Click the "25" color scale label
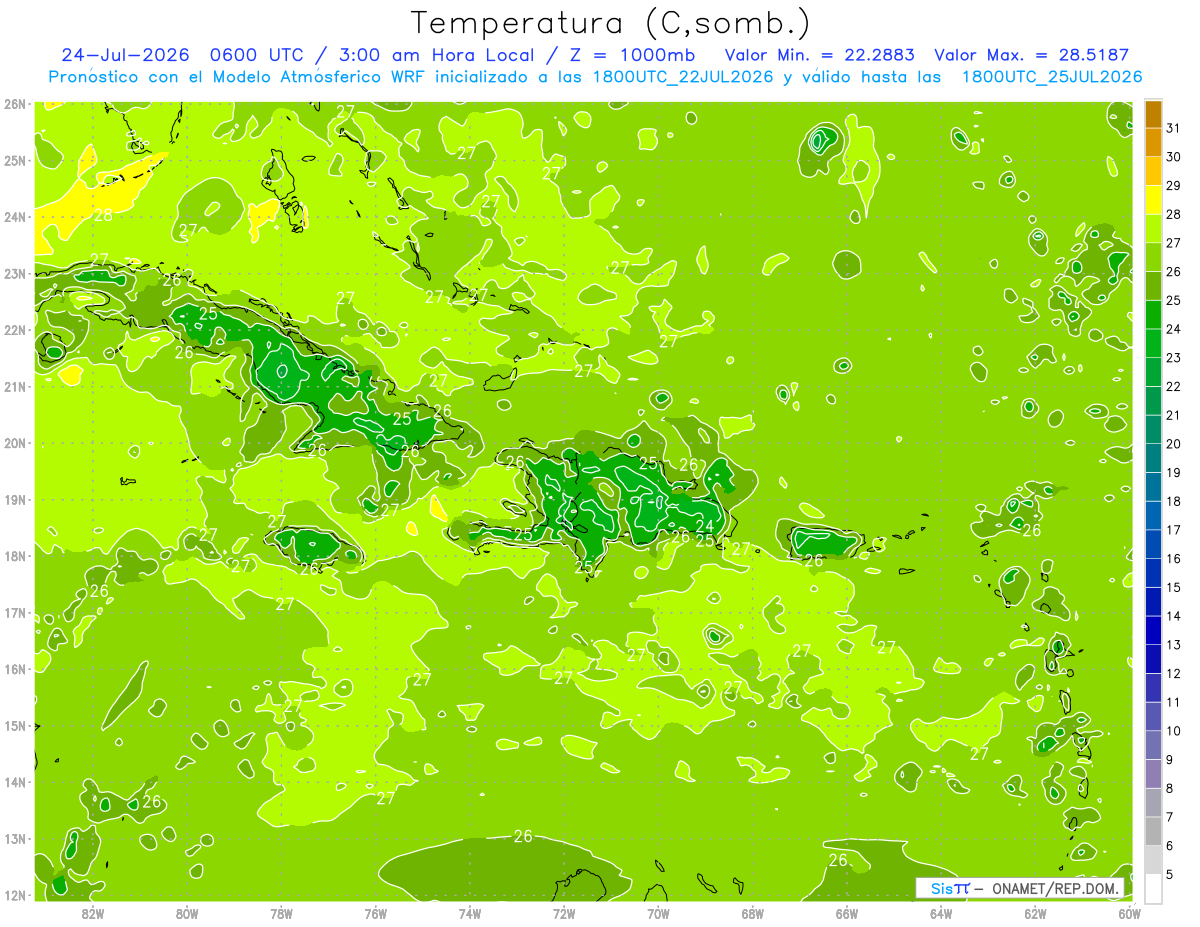The width and height of the screenshot is (1200, 927). coord(1173,301)
